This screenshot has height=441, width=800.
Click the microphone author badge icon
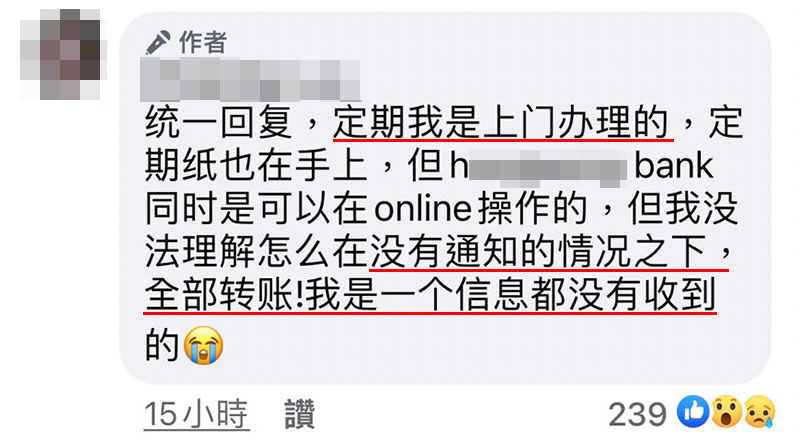coord(158,42)
